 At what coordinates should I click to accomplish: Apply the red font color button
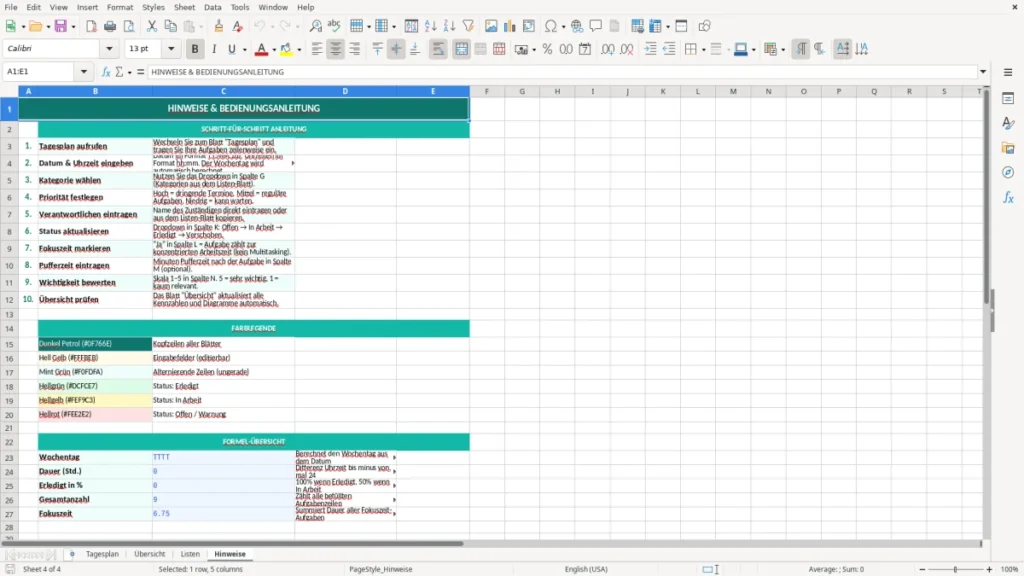(x=261, y=49)
